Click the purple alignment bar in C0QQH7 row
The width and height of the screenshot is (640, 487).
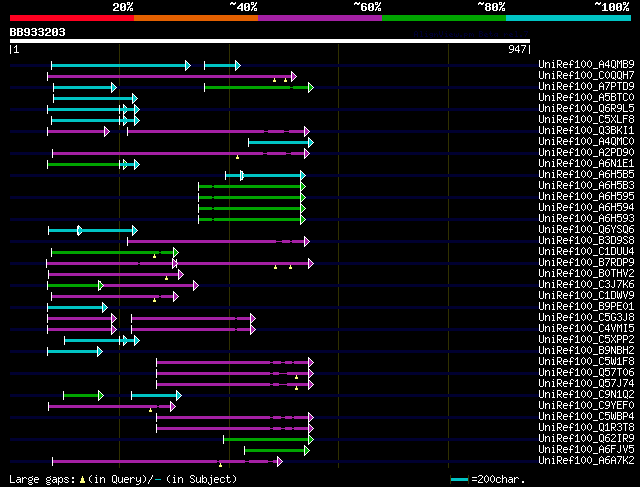pyautogui.click(x=172, y=76)
